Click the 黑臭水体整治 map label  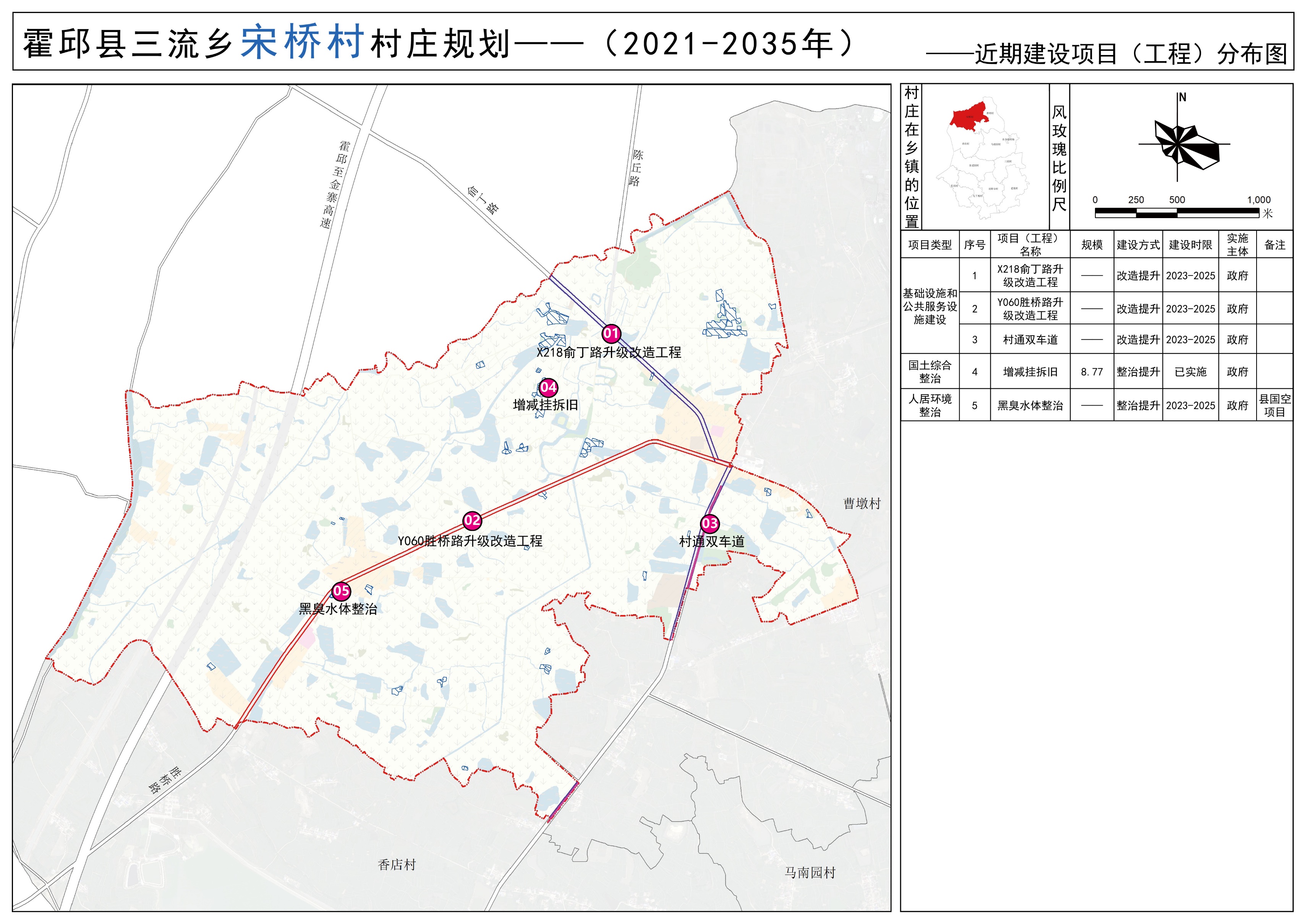[338, 609]
